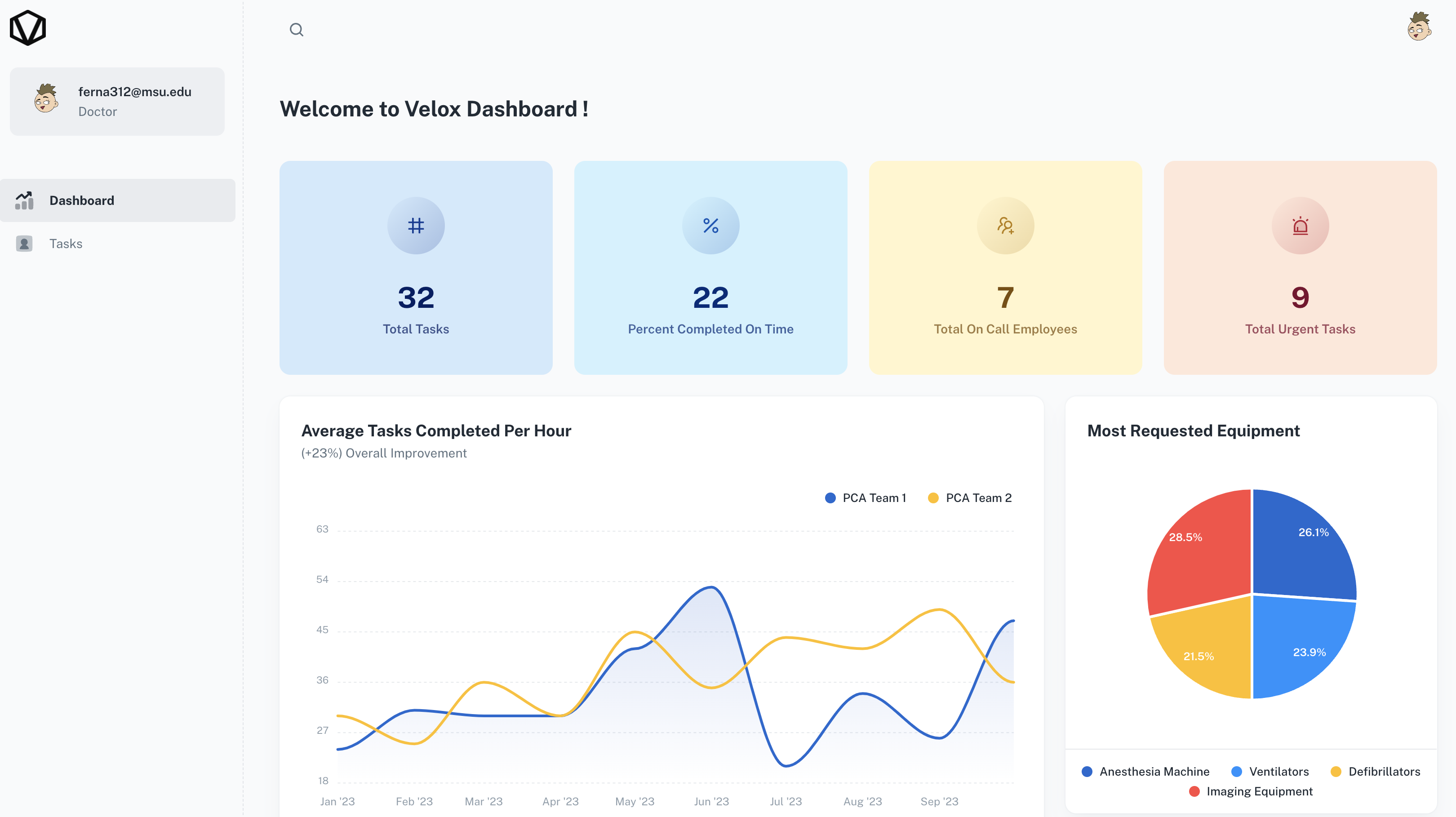Toggle Imaging Equipment legend entry
The image size is (1456, 817).
pos(1251,791)
